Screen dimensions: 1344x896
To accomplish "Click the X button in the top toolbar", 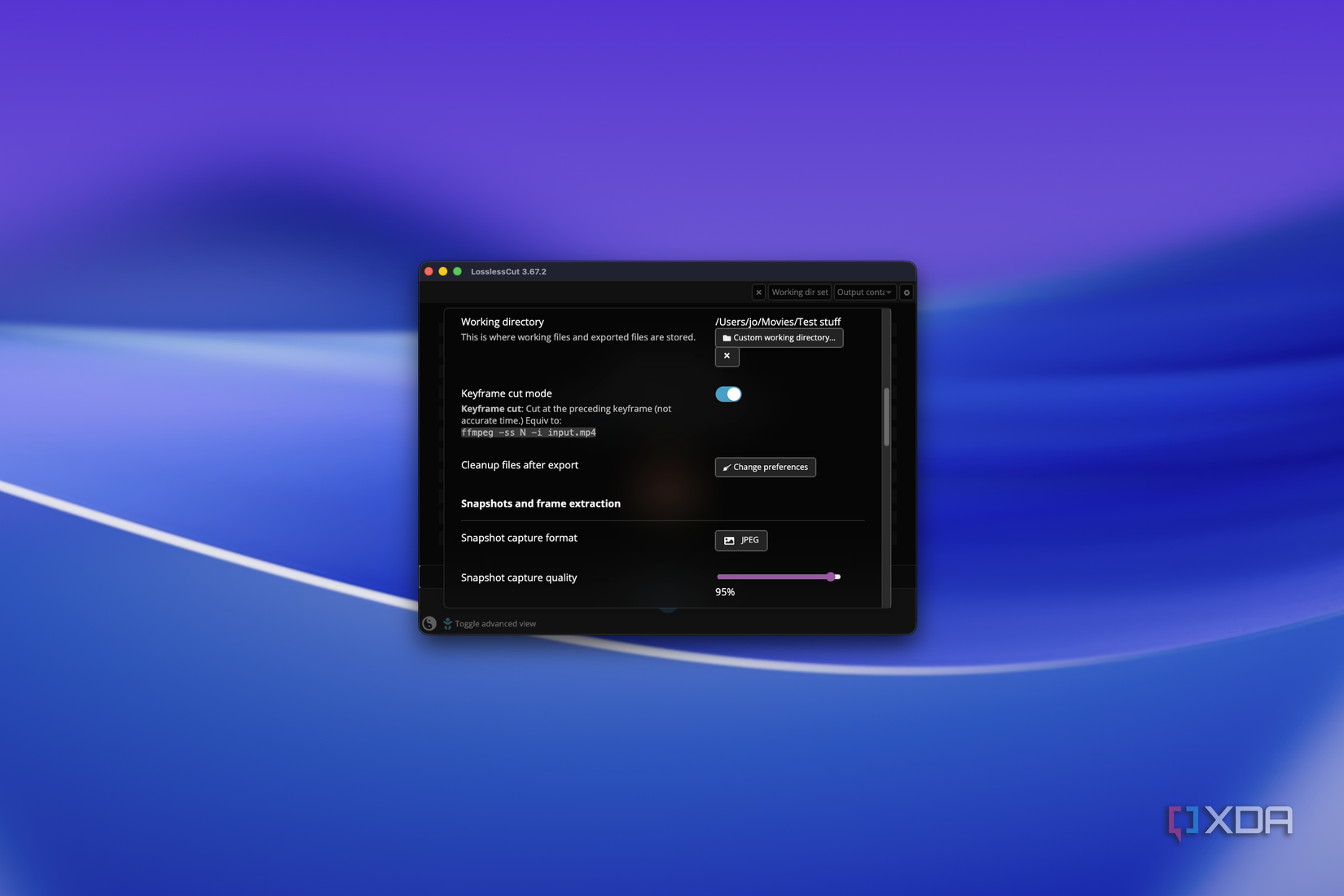I will click(x=758, y=292).
